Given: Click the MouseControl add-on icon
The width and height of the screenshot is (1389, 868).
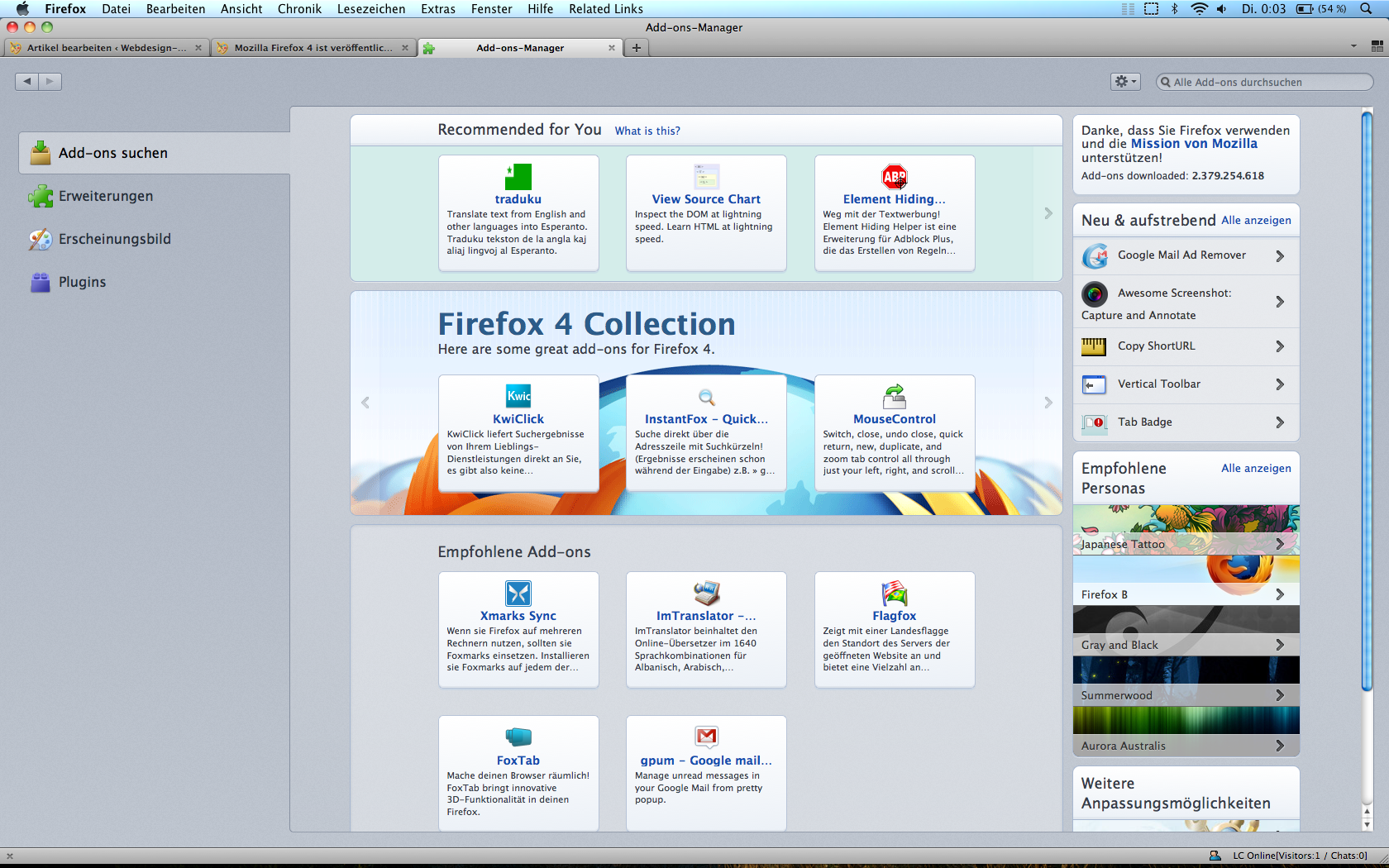Looking at the screenshot, I should [x=895, y=396].
